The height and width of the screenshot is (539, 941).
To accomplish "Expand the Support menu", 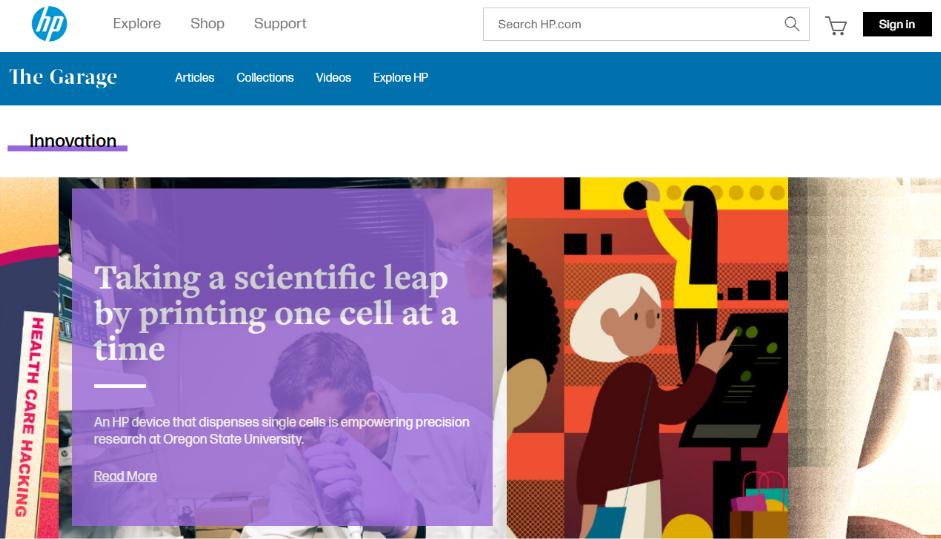I will tap(280, 24).
